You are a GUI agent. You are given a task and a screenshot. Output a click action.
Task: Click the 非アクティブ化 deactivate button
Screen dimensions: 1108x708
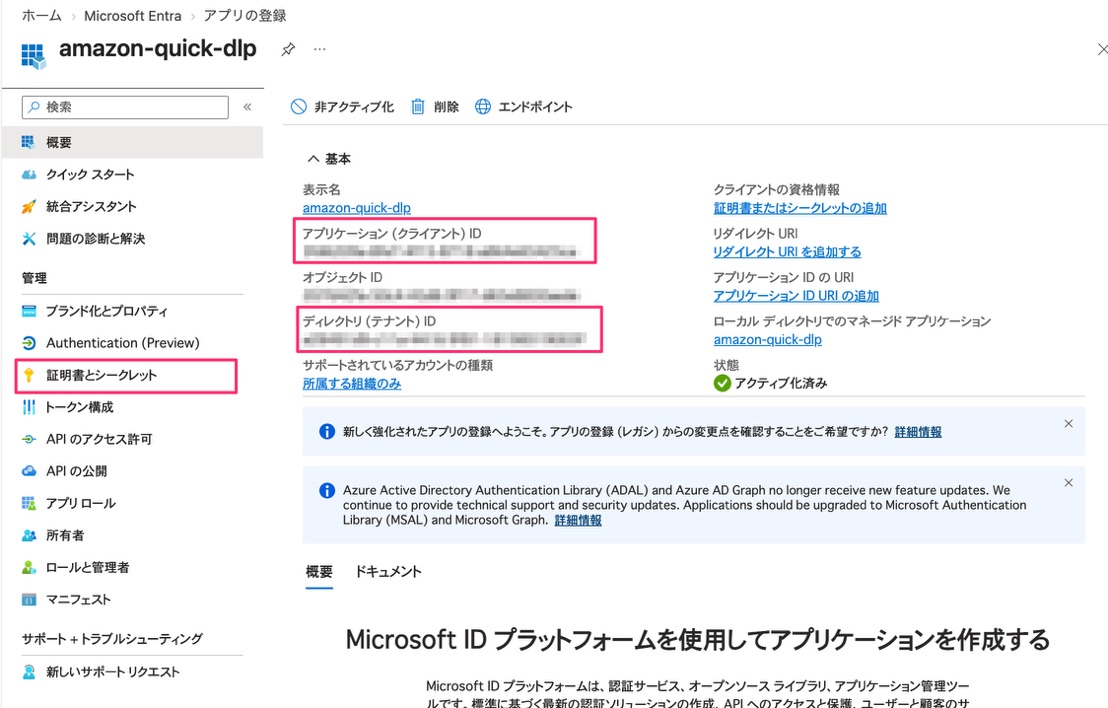point(342,107)
